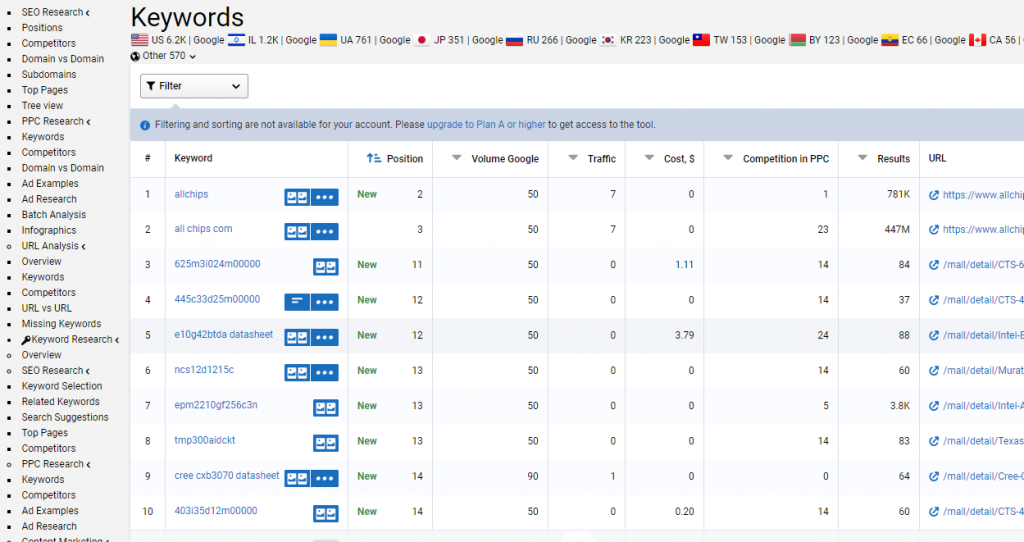This screenshot has width=1024, height=542.
Task: Click the Position sort ascending icon
Action: click(374, 158)
